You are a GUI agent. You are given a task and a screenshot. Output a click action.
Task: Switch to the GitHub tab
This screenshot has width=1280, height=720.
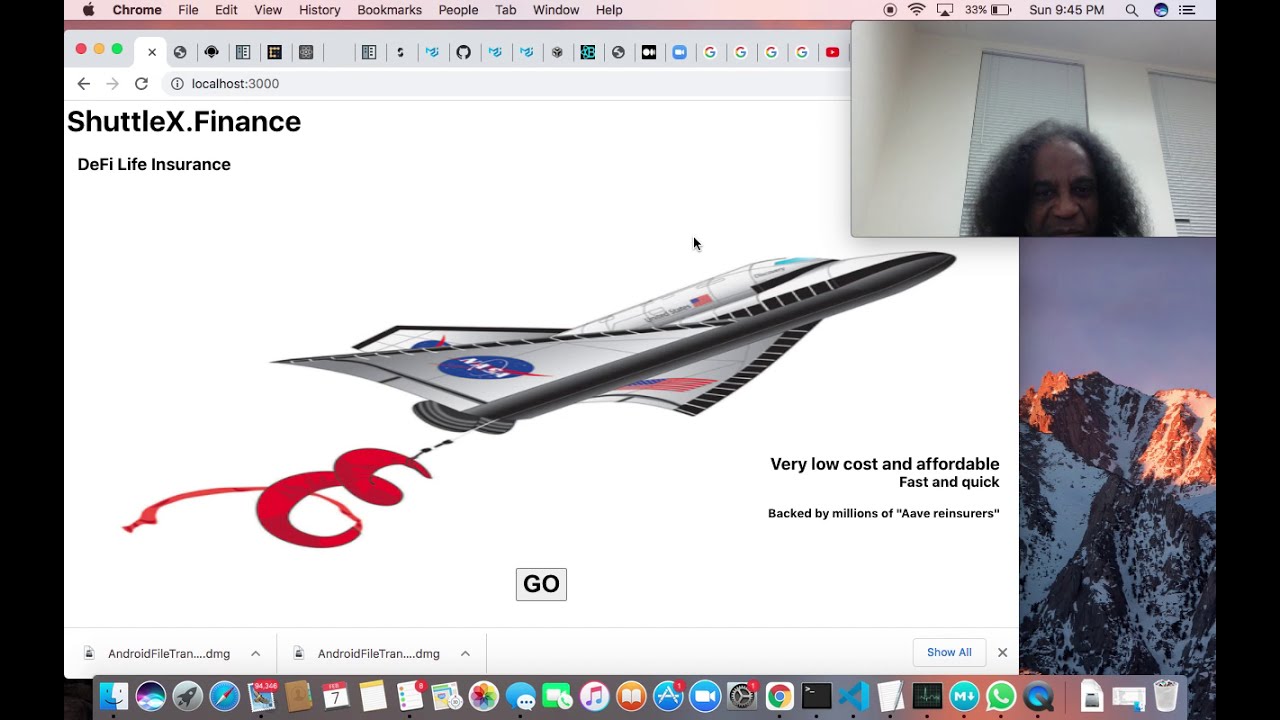464,52
